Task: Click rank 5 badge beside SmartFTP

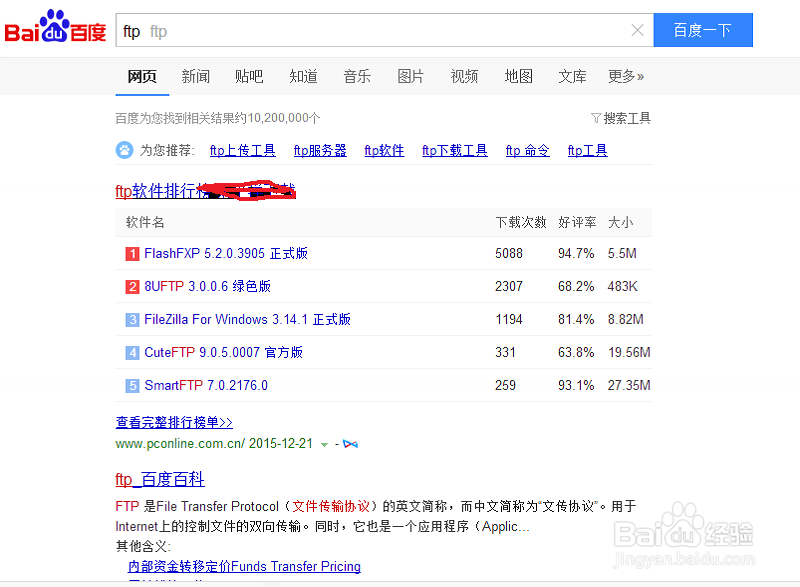Action: coord(132,386)
